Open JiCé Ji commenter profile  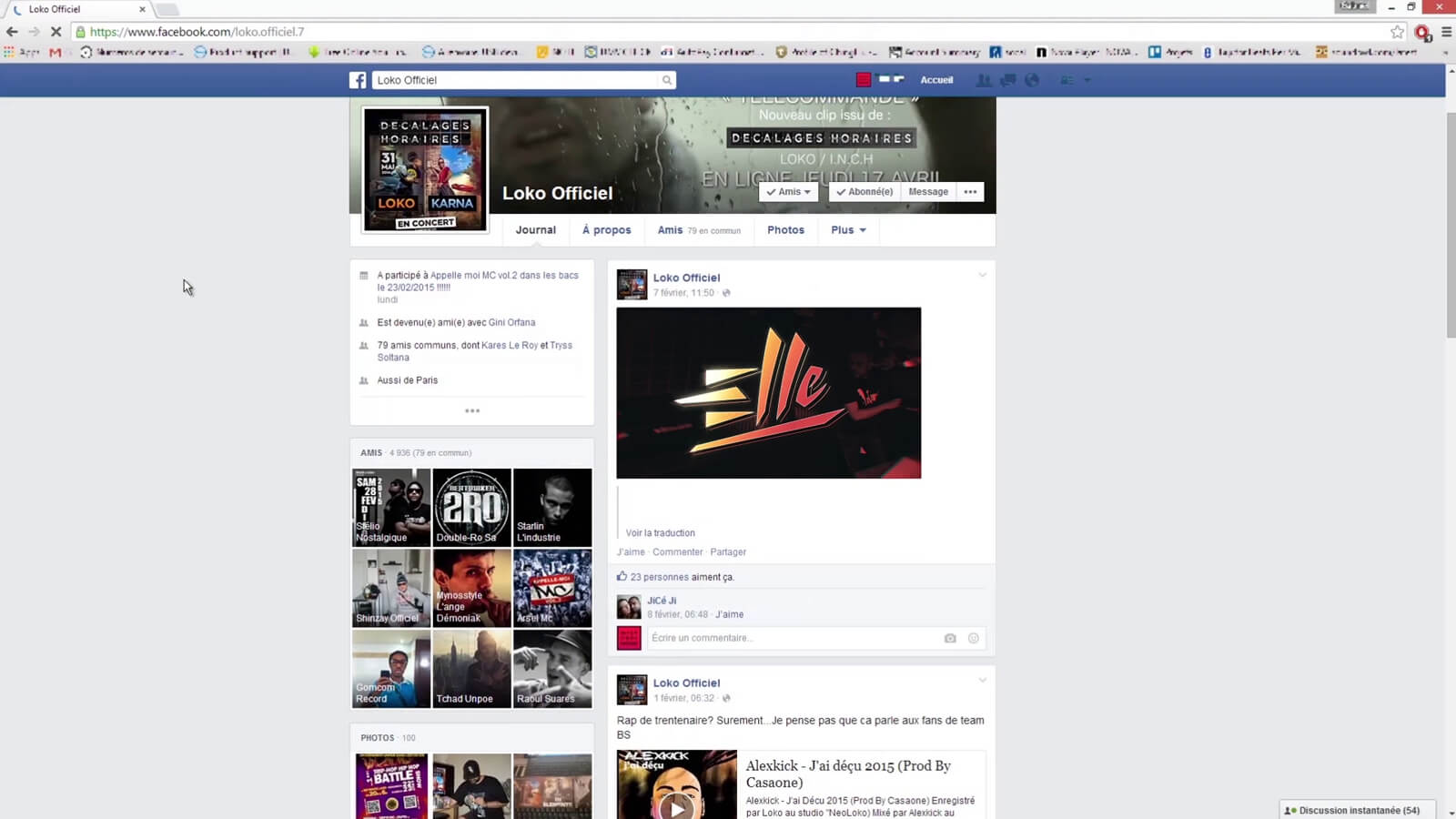[662, 601]
